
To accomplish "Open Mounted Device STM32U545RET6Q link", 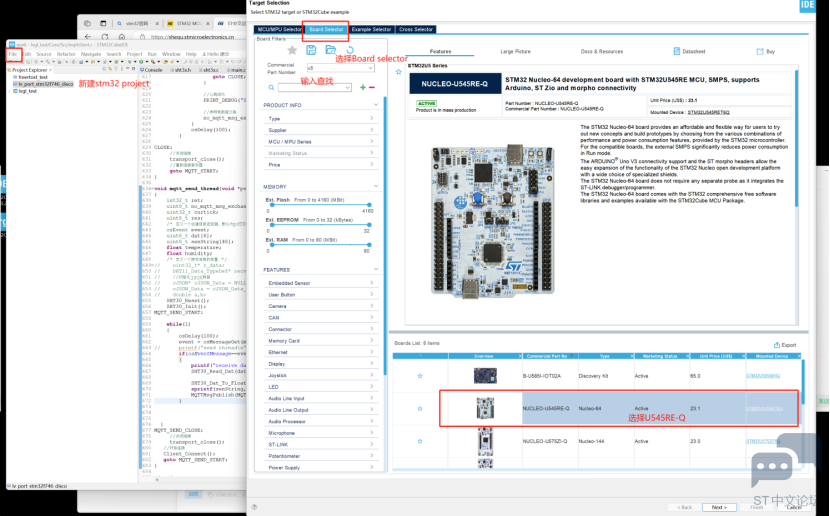I will point(708,112).
